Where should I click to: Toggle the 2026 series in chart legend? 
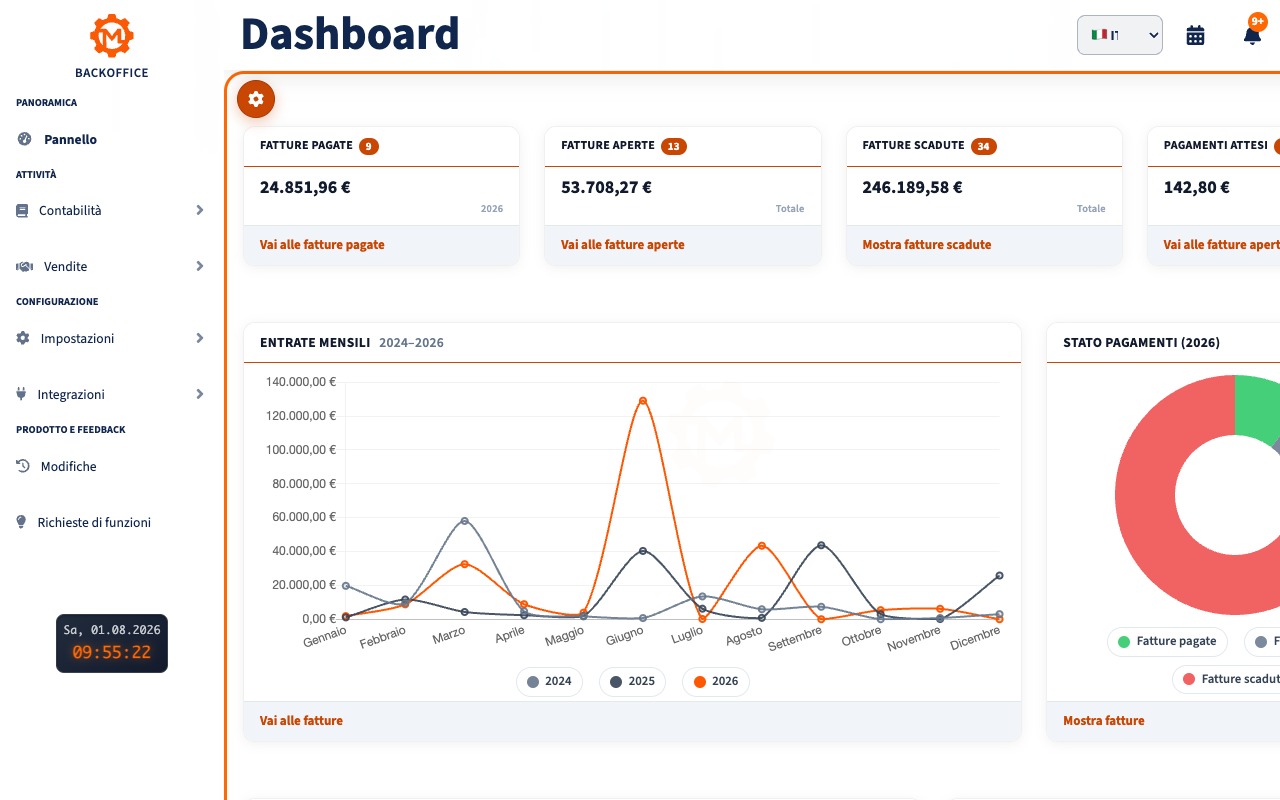[x=715, y=682]
